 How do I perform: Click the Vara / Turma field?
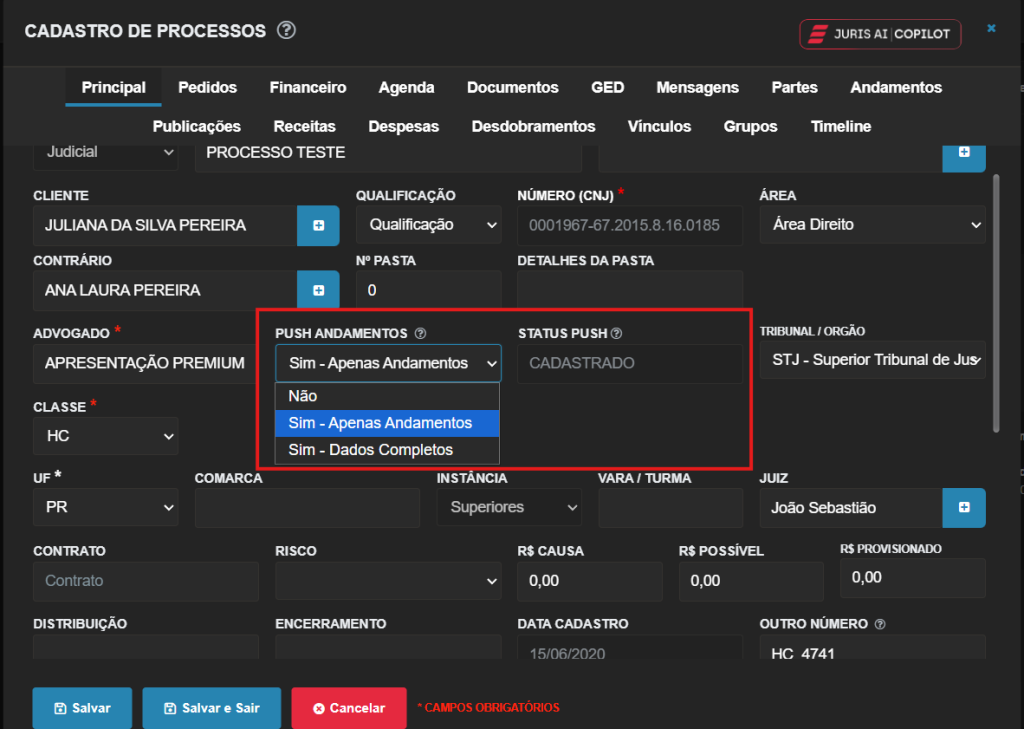[x=670, y=508]
